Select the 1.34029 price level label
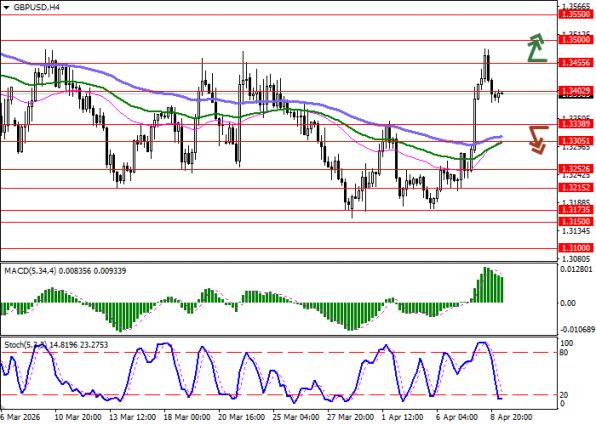This screenshot has height=425, width=596. pyautogui.click(x=576, y=90)
